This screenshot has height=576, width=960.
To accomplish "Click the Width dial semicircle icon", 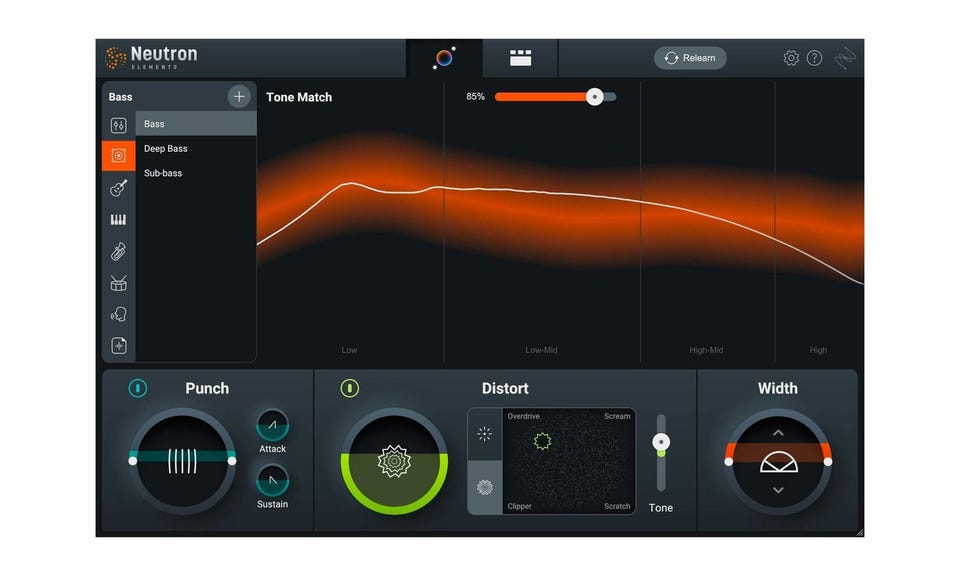I will pos(779,462).
